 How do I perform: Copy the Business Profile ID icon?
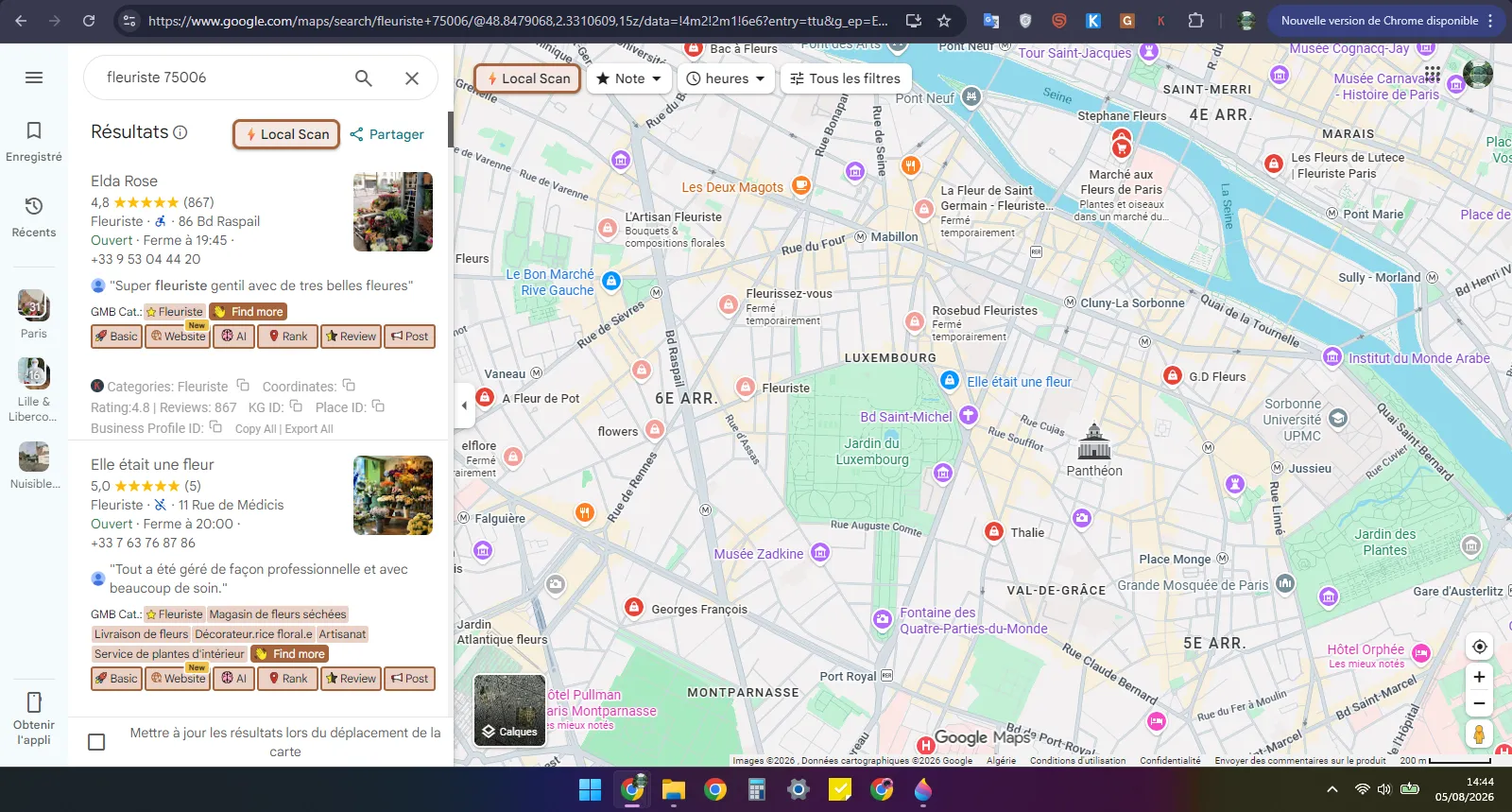[215, 427]
